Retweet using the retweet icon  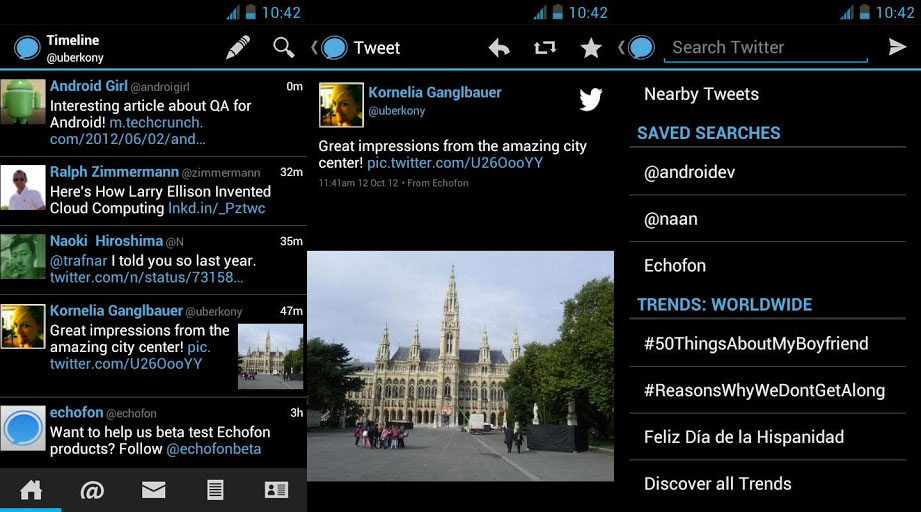pyautogui.click(x=545, y=47)
